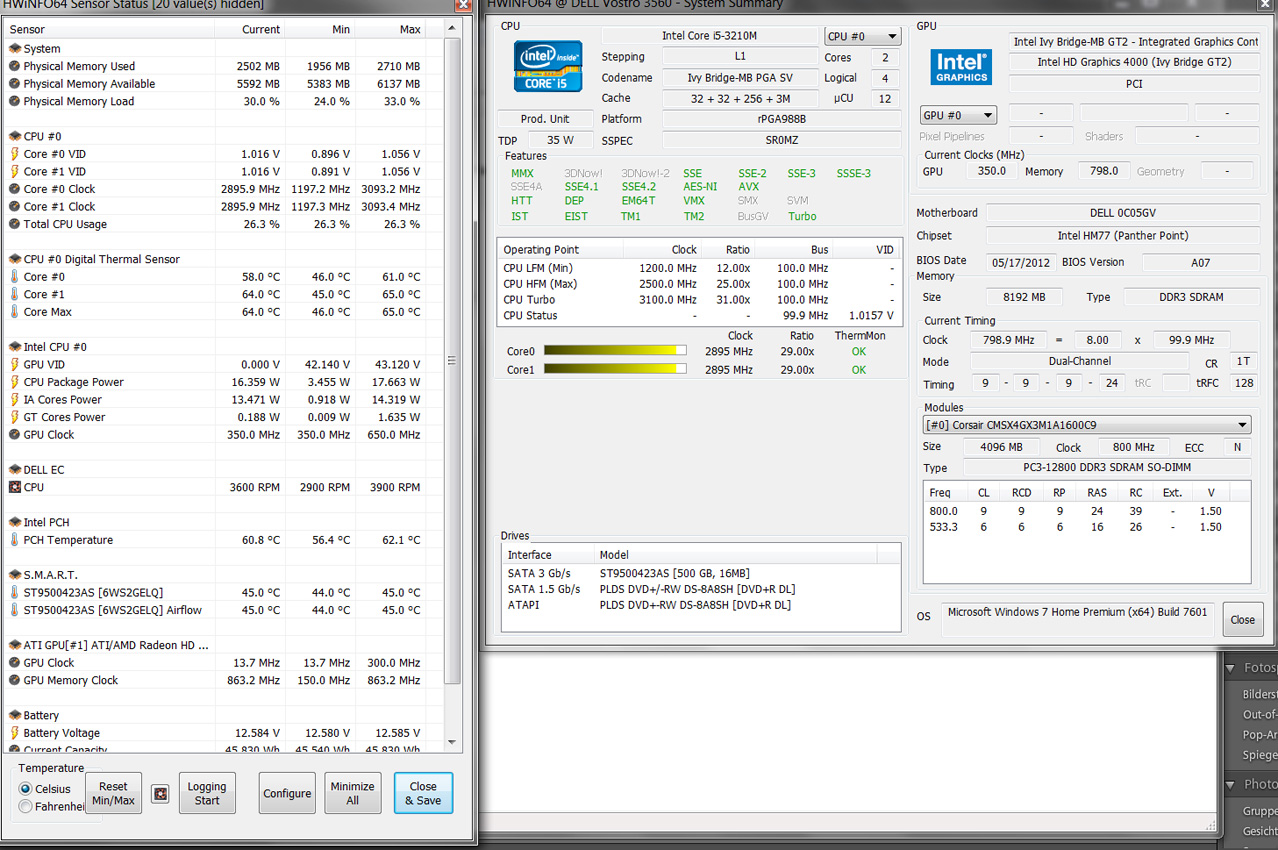The height and width of the screenshot is (850, 1278).
Task: Click the Core0 usage bar
Action: 615,351
